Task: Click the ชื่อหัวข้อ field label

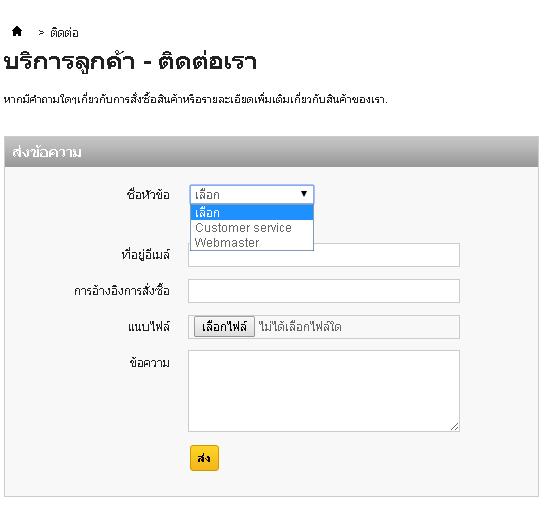Action: pyautogui.click(x=148, y=194)
